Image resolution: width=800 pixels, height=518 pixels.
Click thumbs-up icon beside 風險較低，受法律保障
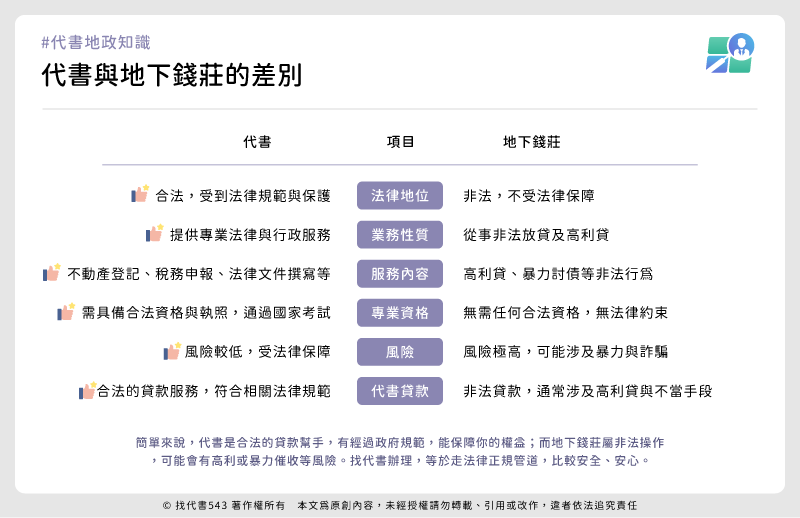(x=171, y=352)
